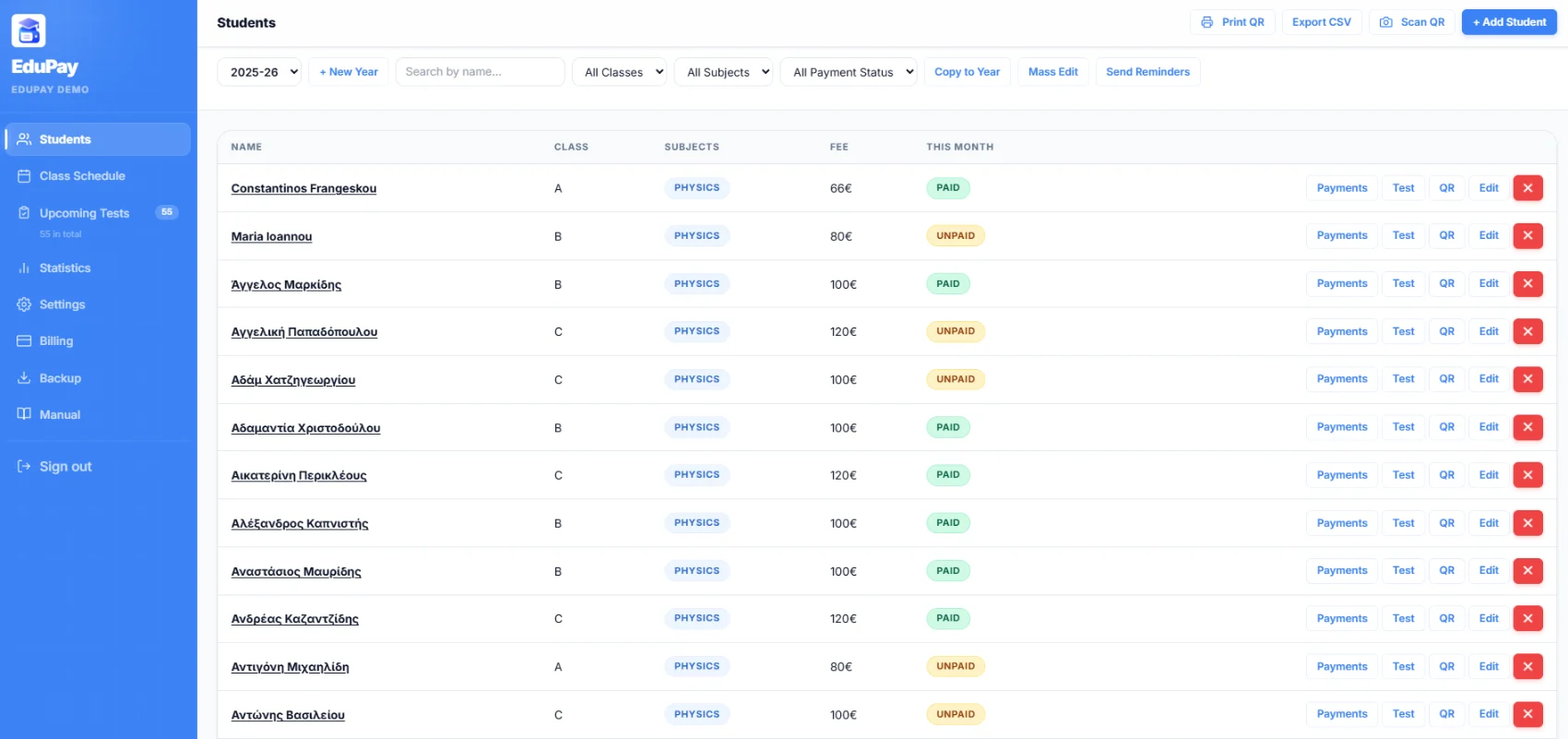The image size is (1568, 739).
Task: Delete Αδαμαντία Χριστοδούλου with red X button
Action: point(1527,427)
